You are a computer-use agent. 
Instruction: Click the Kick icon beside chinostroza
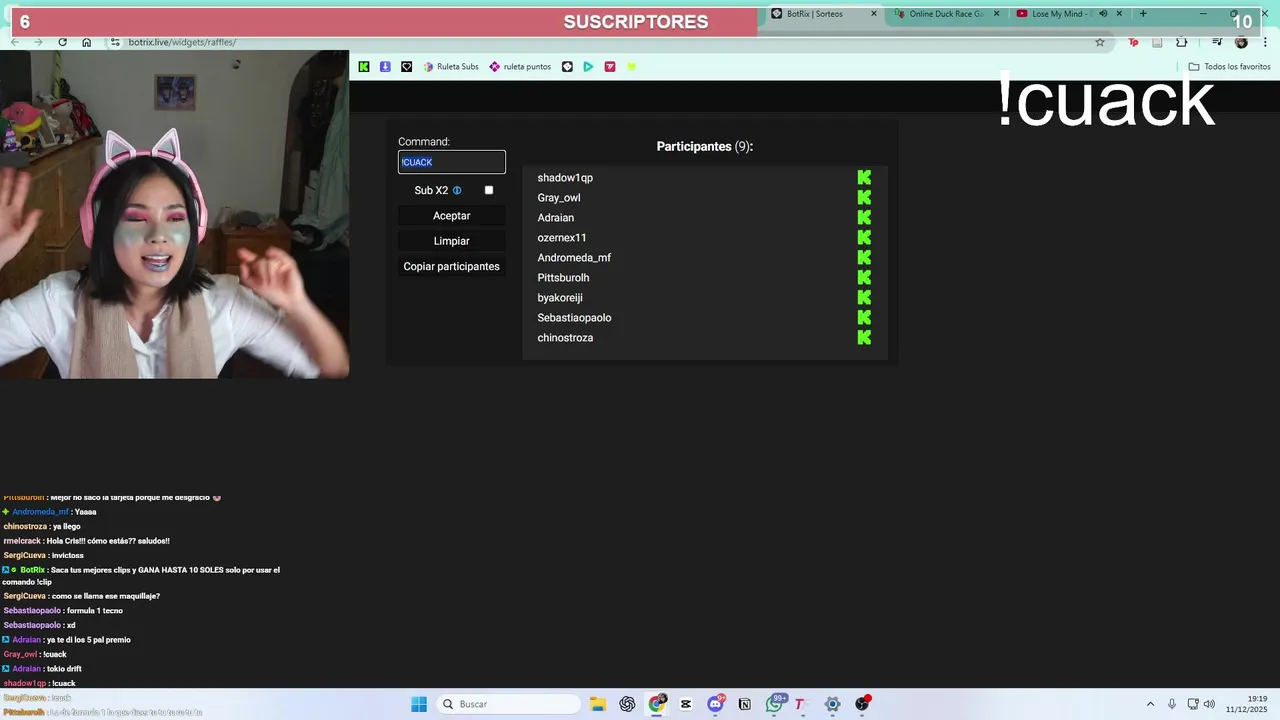(864, 337)
